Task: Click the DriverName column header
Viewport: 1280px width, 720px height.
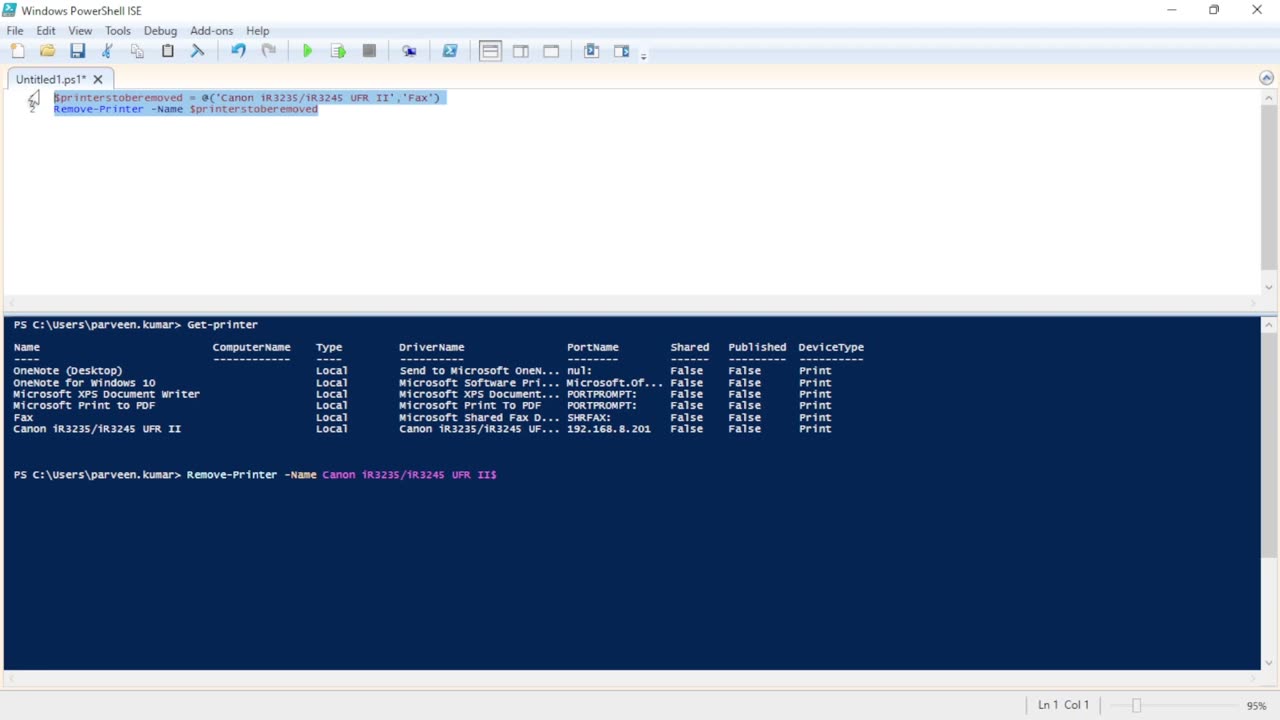Action: (431, 347)
